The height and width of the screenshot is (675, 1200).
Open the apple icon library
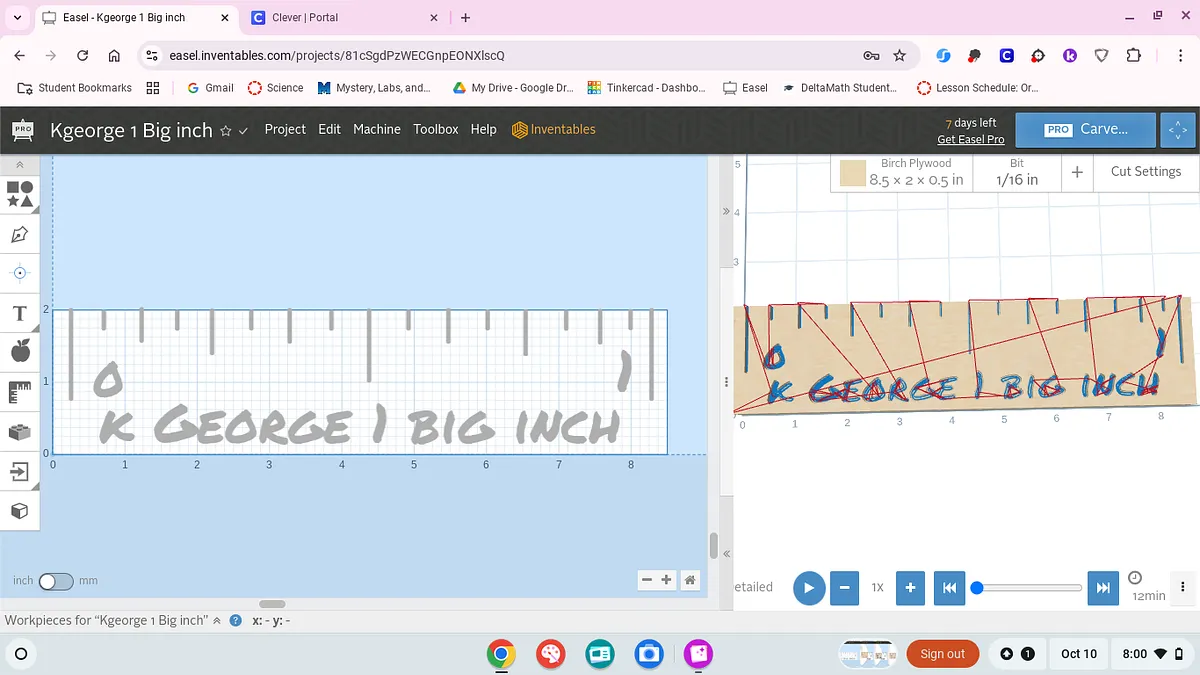click(x=20, y=351)
